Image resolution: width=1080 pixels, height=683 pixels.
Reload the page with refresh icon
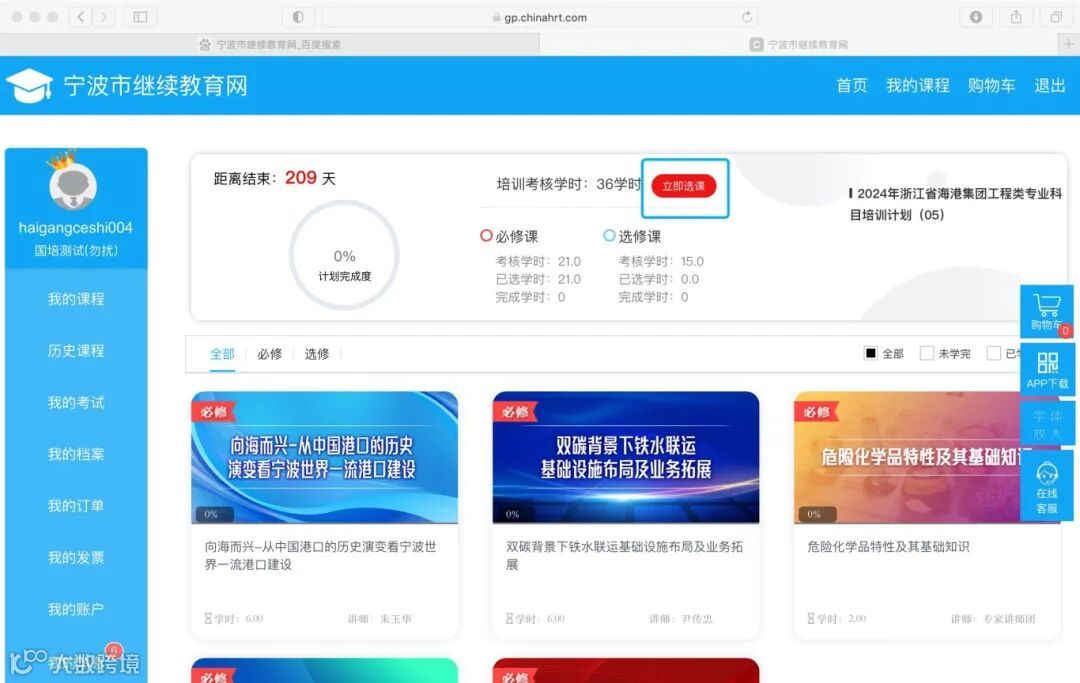[x=747, y=17]
